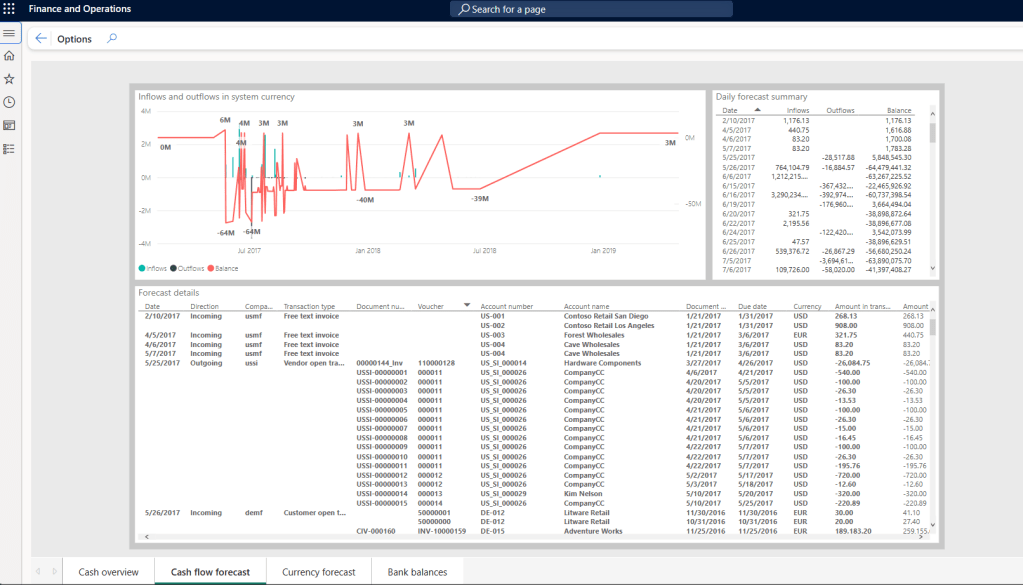Open Recent clock icon in sidebar
This screenshot has width=1023, height=585.
pyautogui.click(x=9, y=102)
